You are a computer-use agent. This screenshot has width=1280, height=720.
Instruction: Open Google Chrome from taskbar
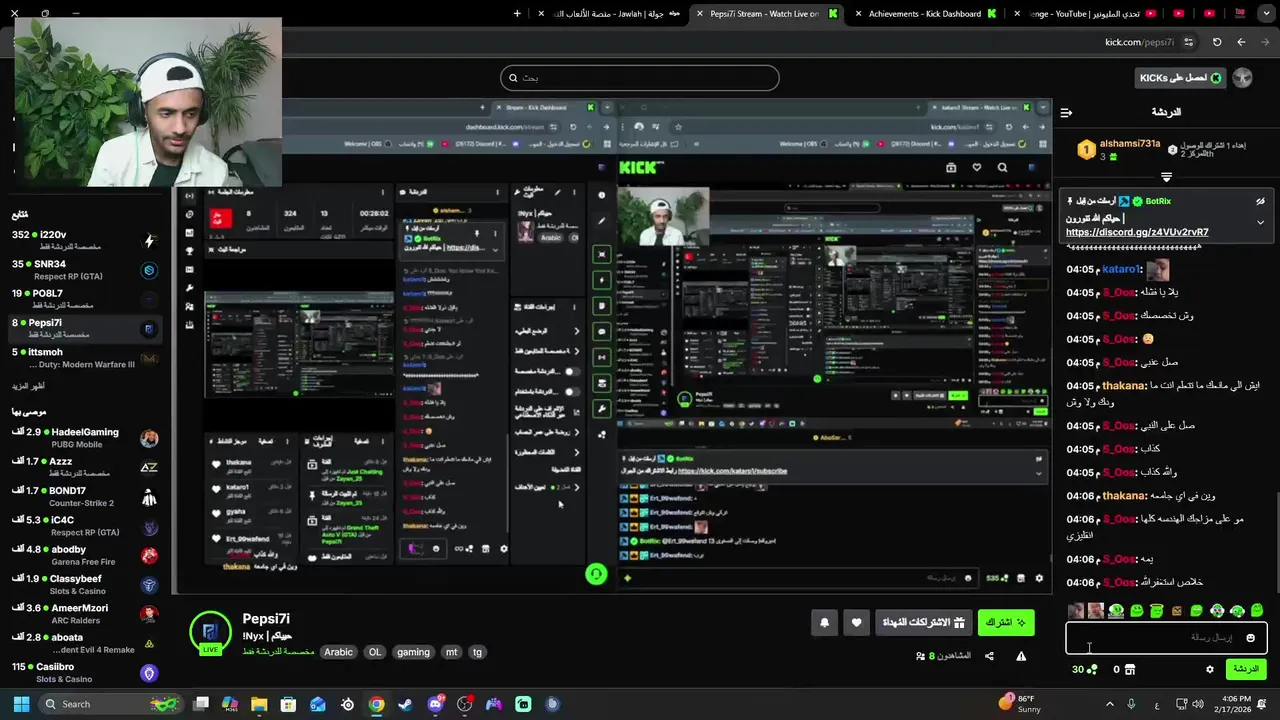376,704
